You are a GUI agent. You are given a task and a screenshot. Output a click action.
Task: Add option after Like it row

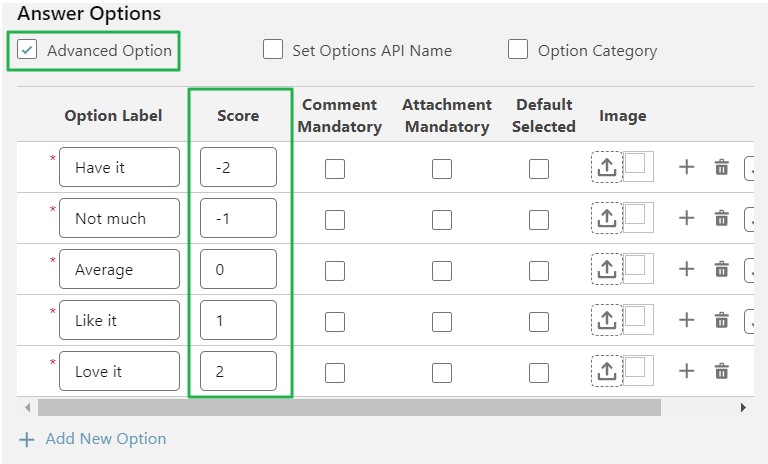click(687, 320)
